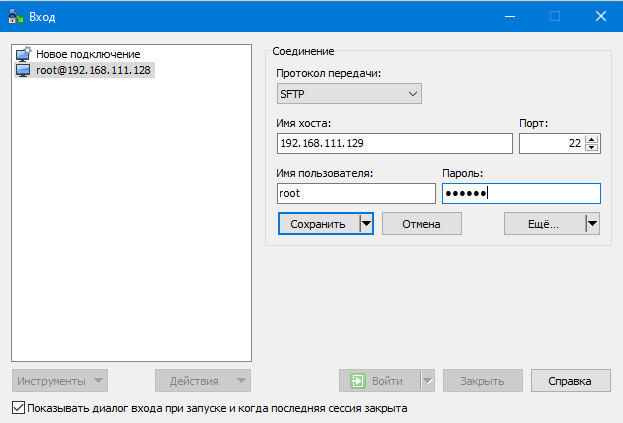
Task: Click the WinSCP app icon in title bar
Action: tap(16, 16)
